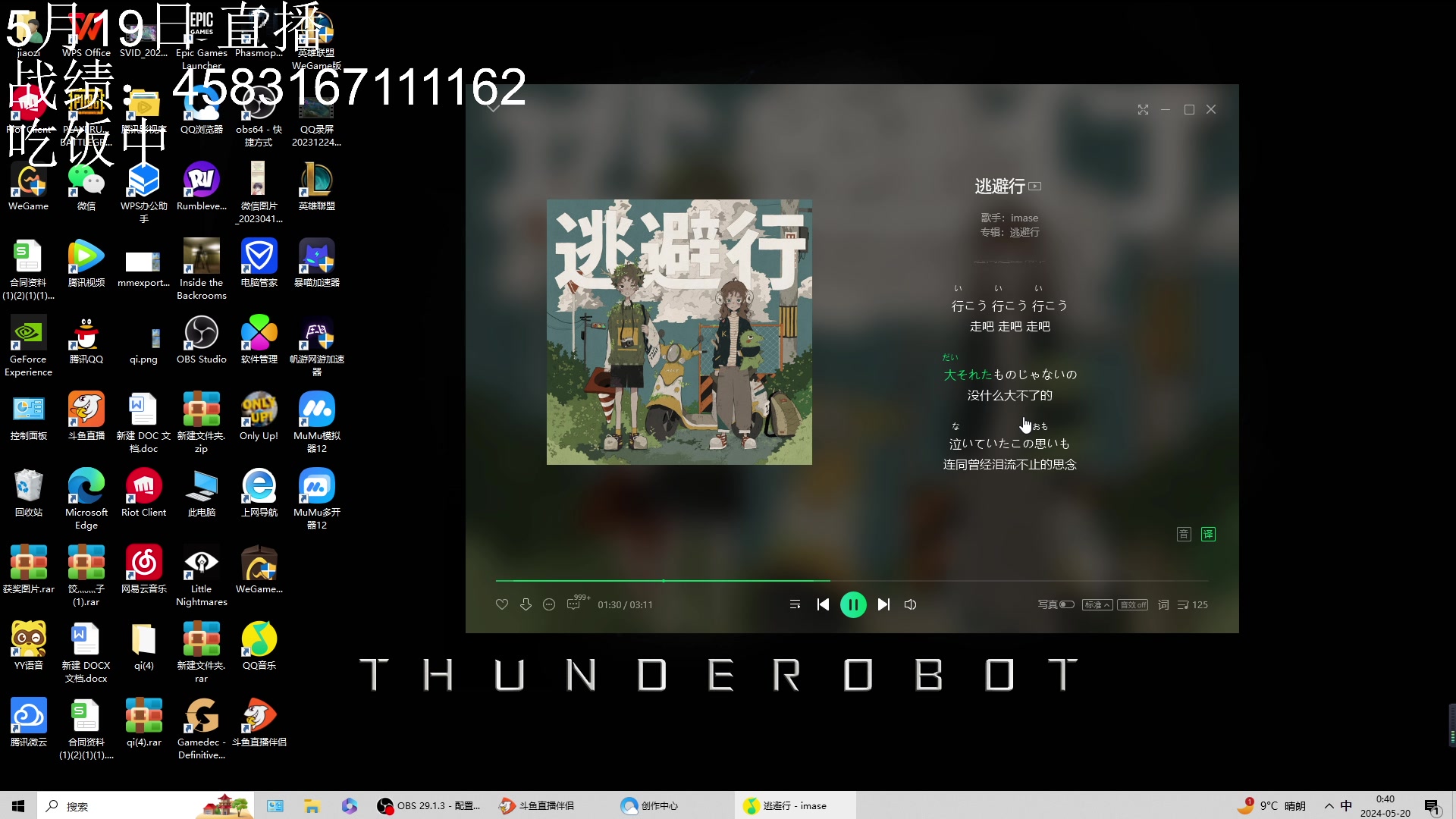Open the notification center icon

[1432, 806]
